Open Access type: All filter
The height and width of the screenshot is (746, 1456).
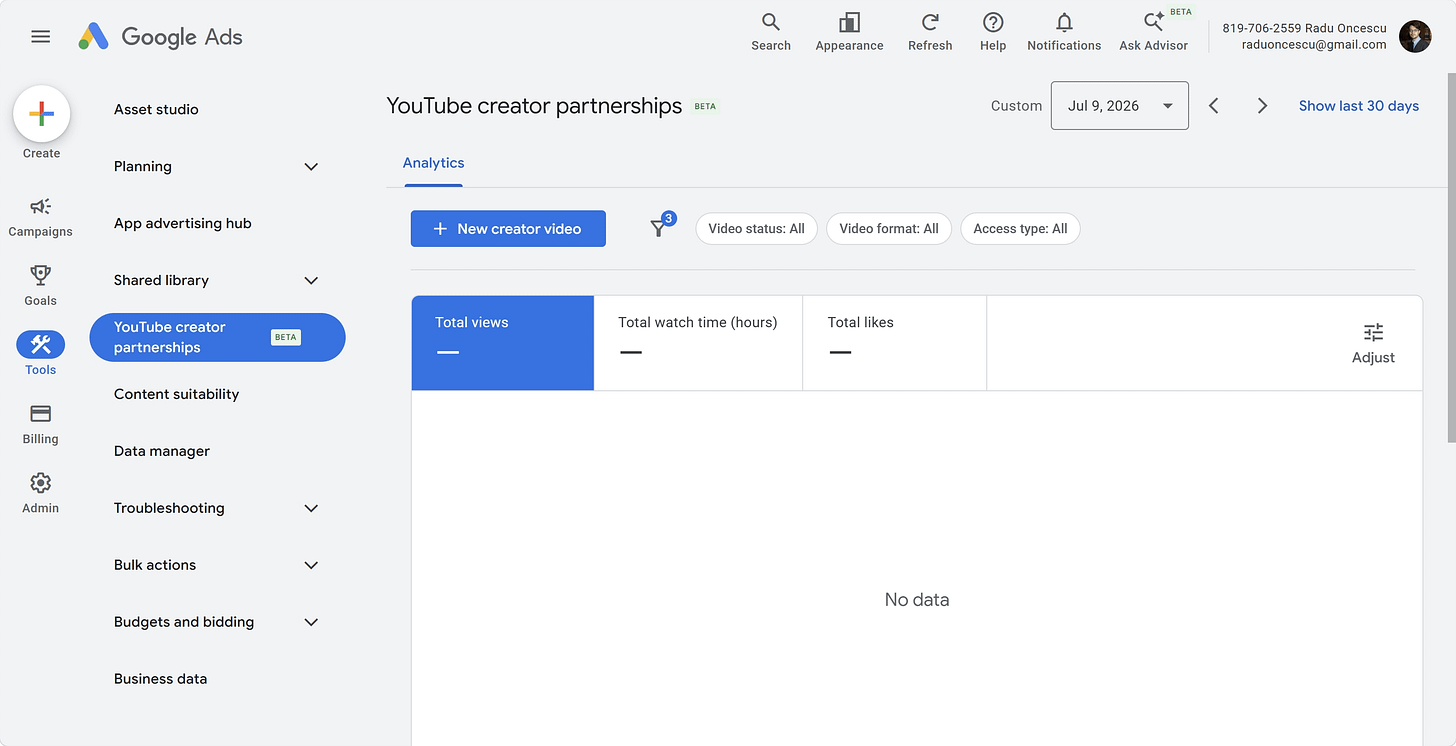click(x=1020, y=229)
